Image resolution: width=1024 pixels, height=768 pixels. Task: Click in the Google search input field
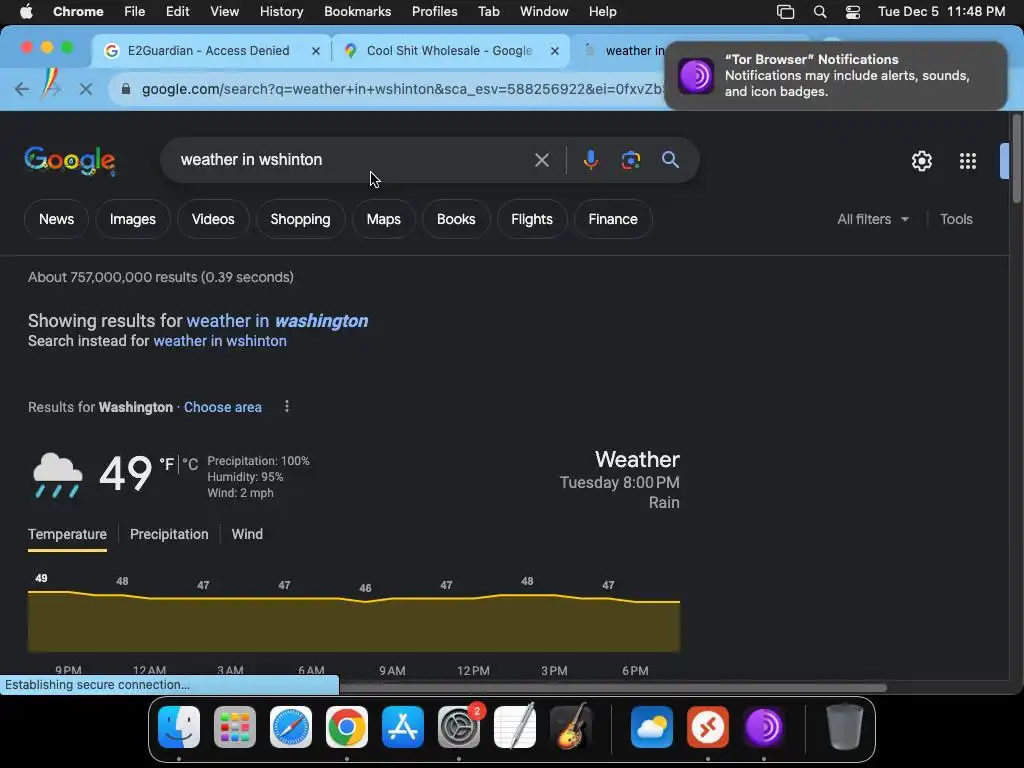353,160
